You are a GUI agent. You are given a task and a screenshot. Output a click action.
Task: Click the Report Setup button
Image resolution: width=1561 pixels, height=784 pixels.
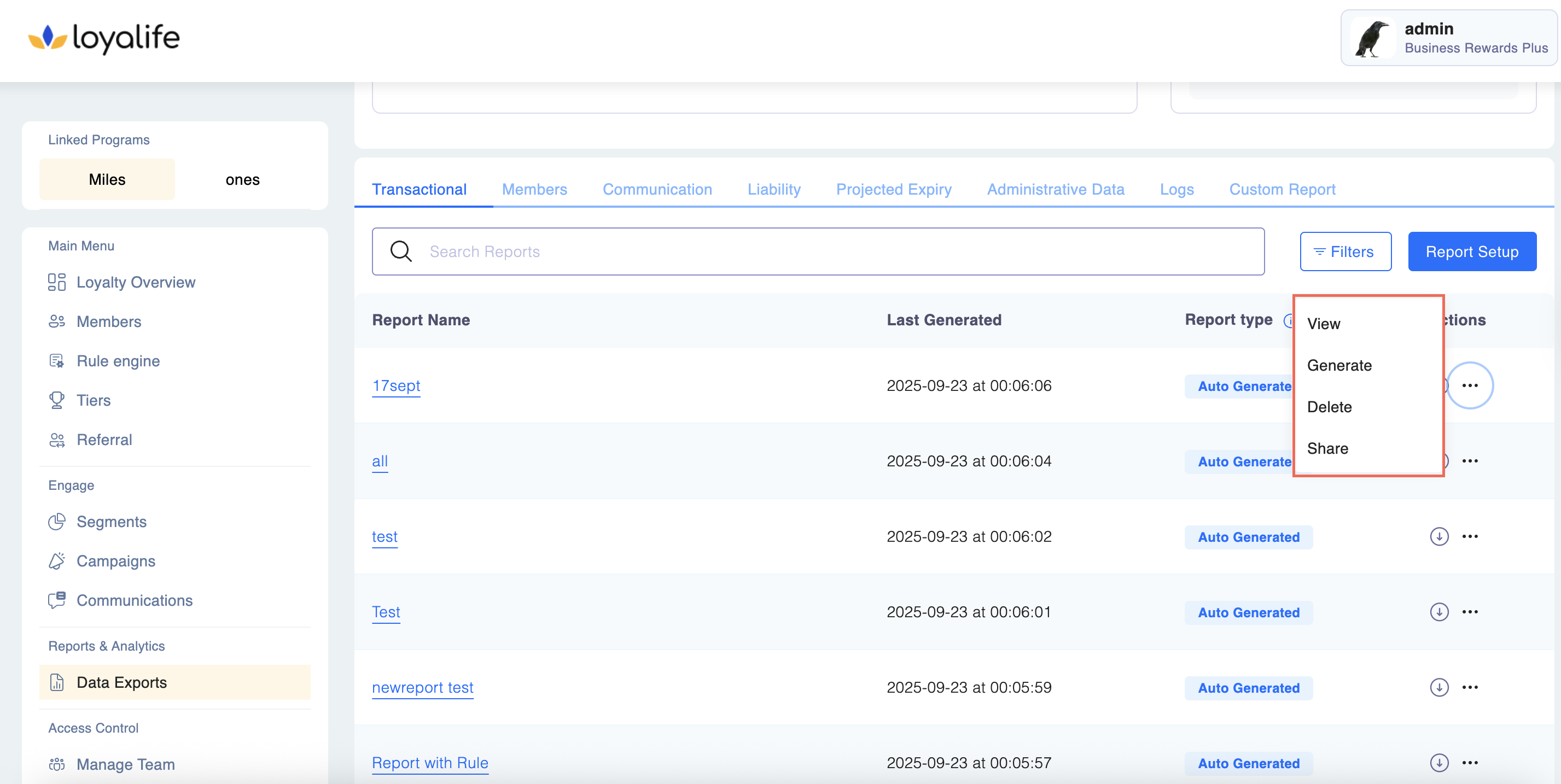point(1471,251)
